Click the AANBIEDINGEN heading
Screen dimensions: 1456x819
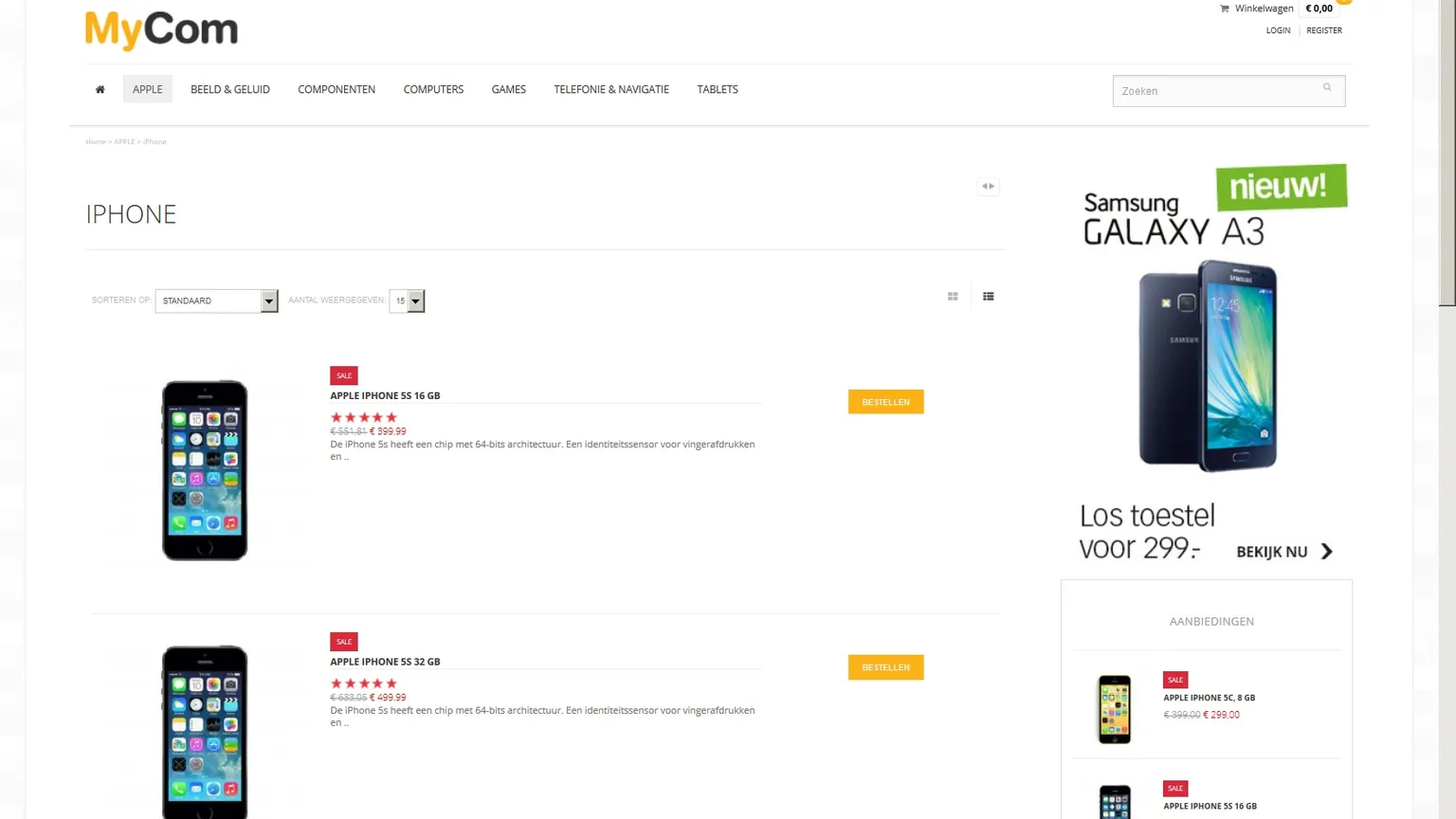(x=1211, y=622)
